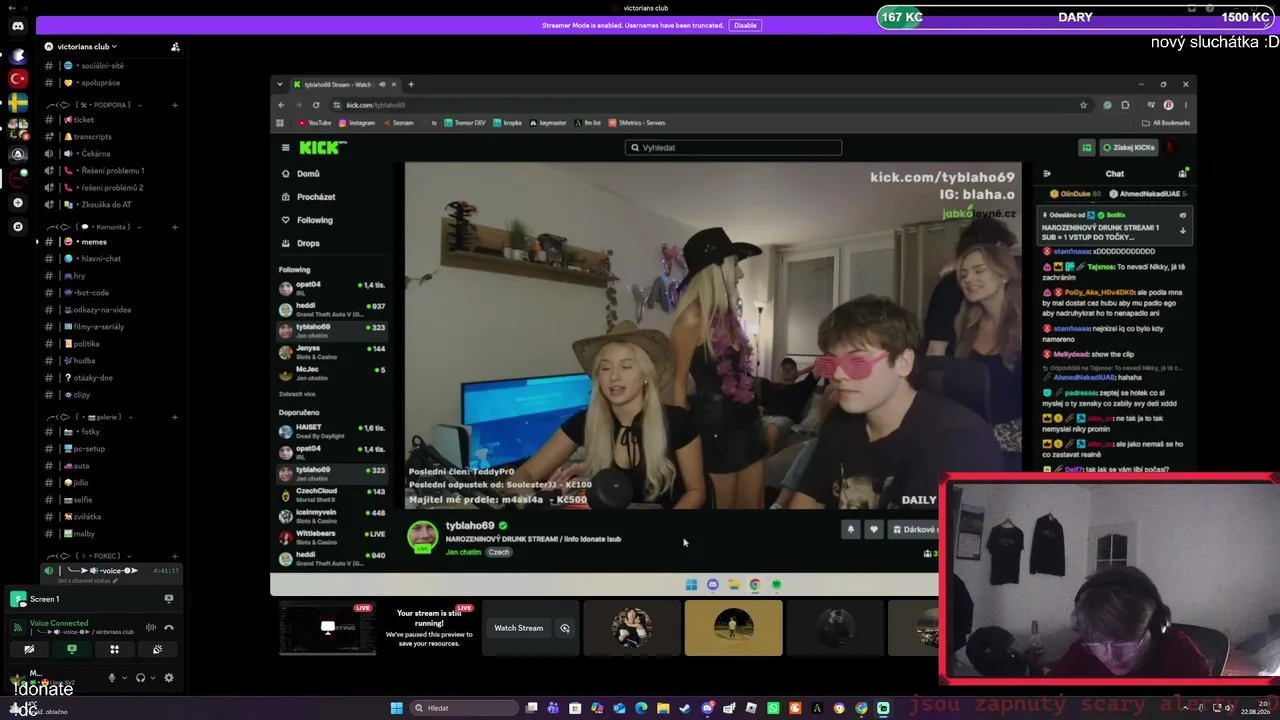Viewport: 1280px width, 720px height.
Task: Open the pc-setup channel
Action: point(111,449)
